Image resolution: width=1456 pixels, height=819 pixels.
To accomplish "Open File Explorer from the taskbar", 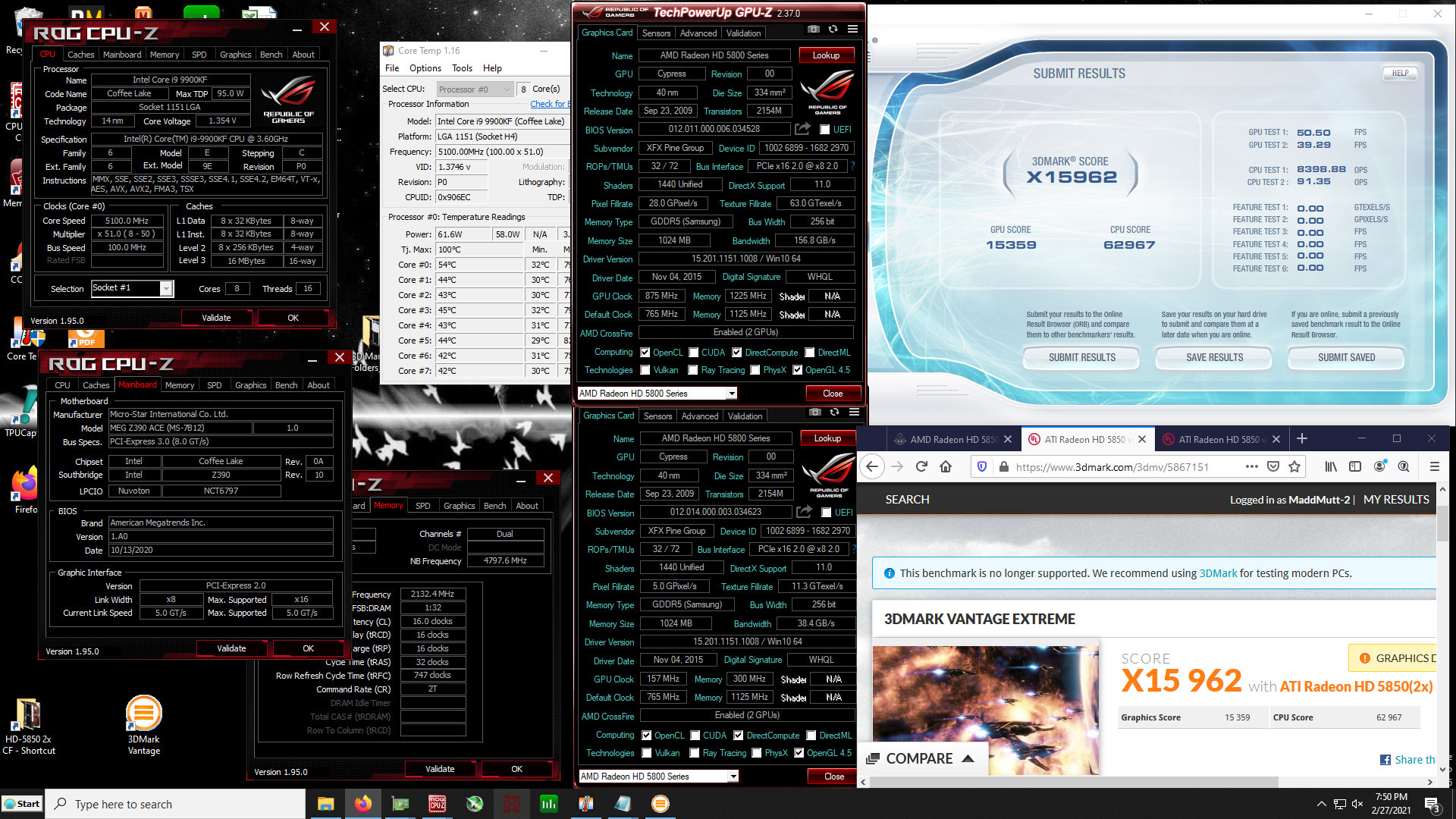I will click(x=326, y=804).
